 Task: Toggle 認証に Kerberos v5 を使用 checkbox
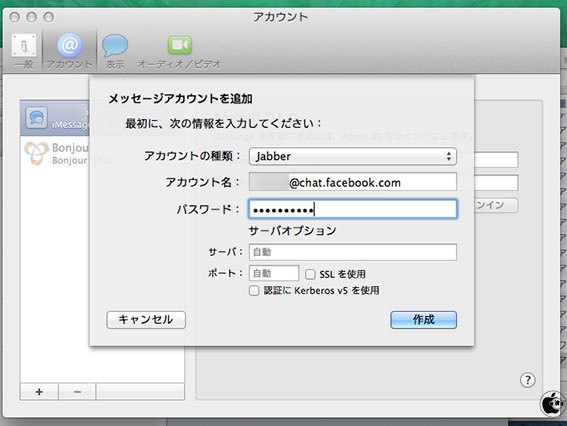254,290
